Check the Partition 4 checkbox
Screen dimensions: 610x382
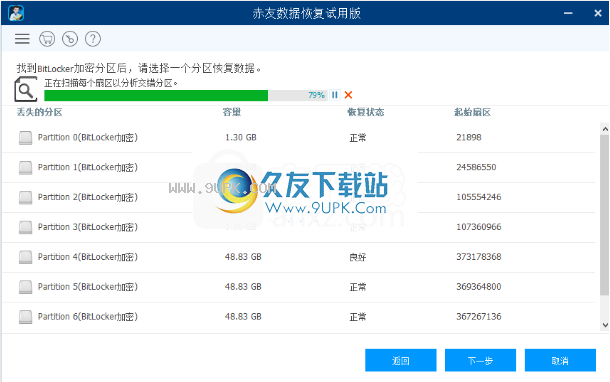pyautogui.click(x=26, y=257)
